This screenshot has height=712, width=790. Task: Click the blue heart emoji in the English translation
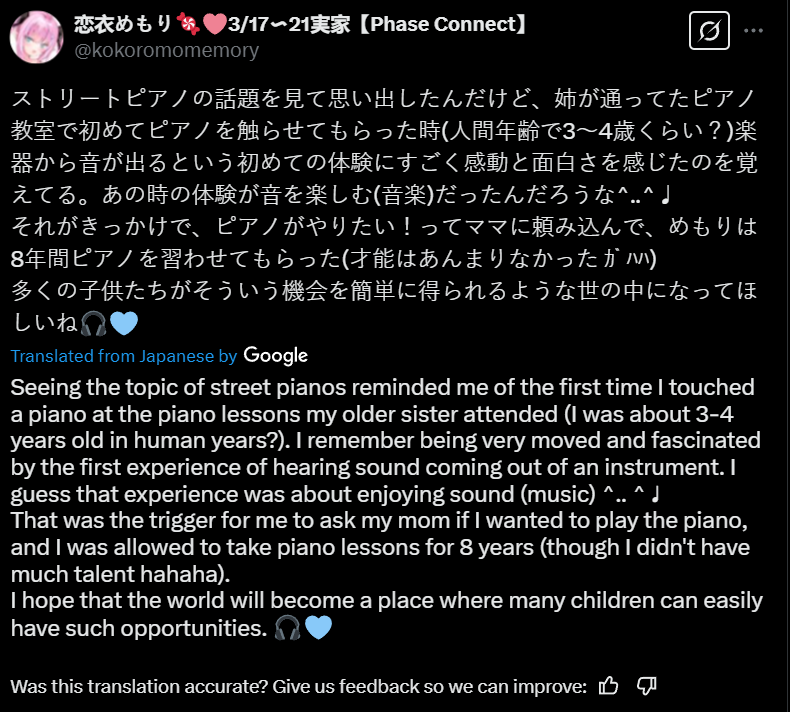coord(318,628)
